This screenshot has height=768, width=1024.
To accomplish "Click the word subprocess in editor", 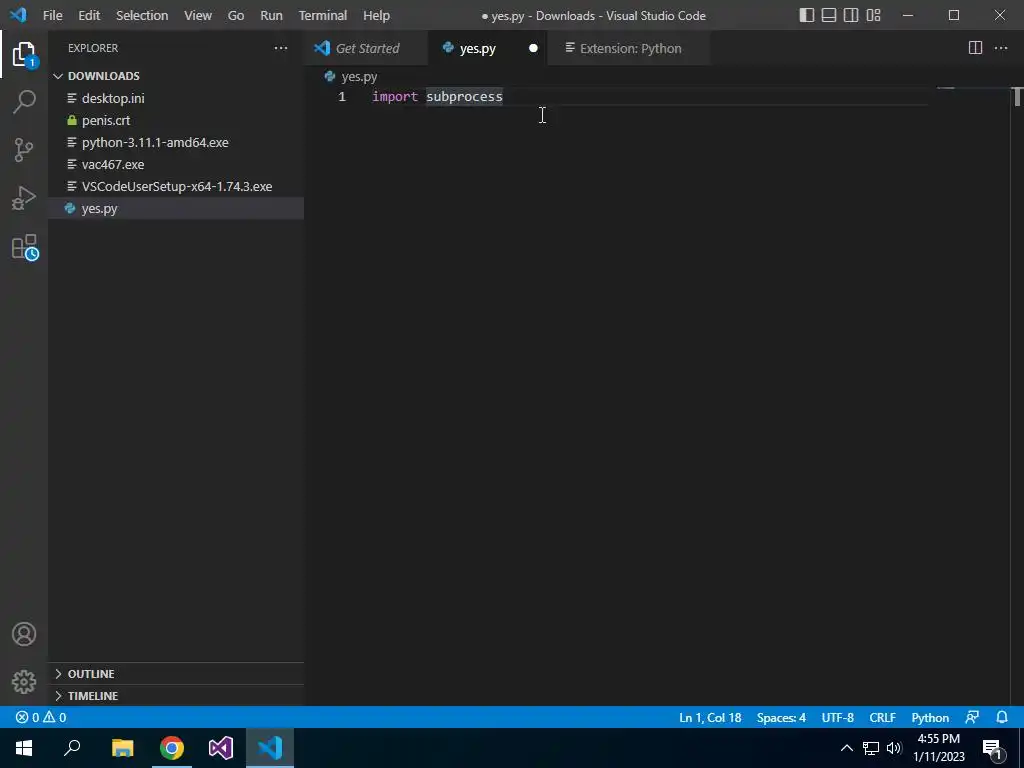I will pos(464,97).
